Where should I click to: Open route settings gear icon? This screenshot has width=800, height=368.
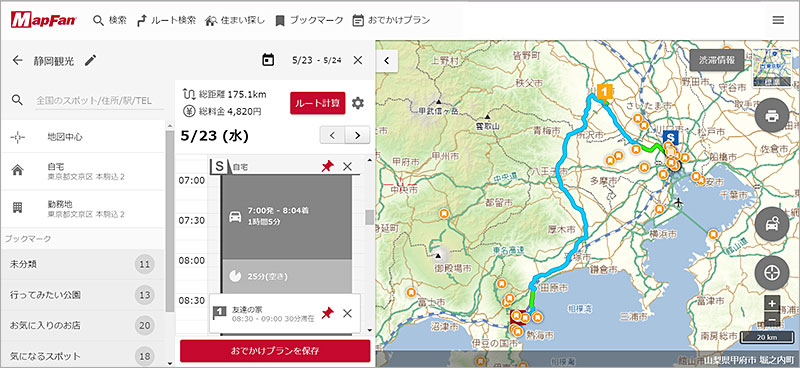pyautogui.click(x=358, y=103)
